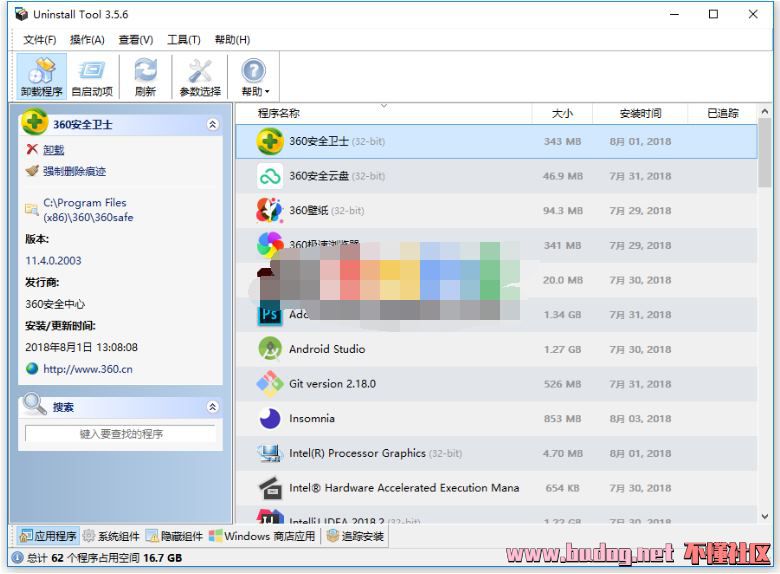Collapse the Search (搜索) panel

[212, 407]
